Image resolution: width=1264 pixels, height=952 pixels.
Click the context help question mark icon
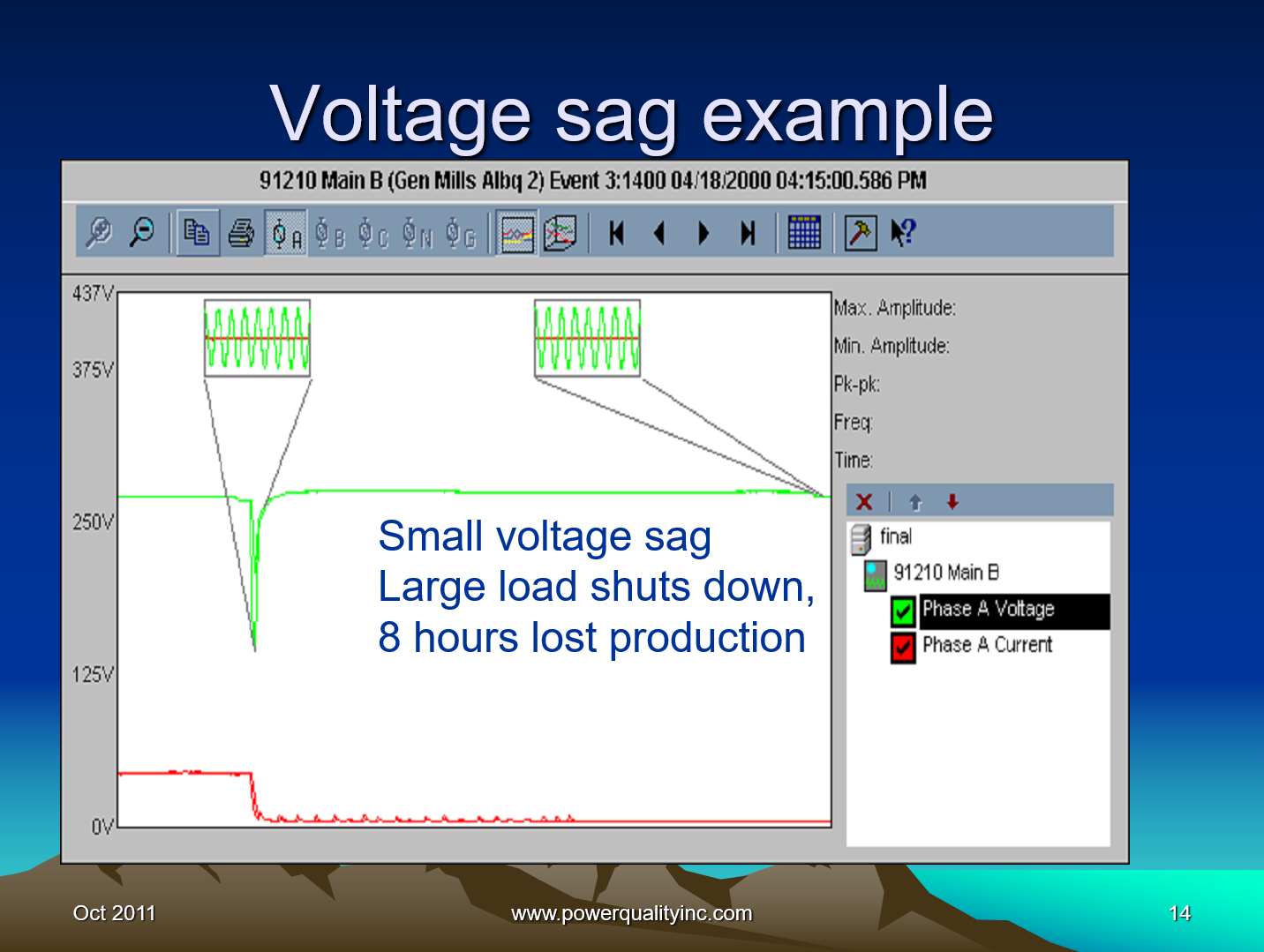click(x=901, y=232)
